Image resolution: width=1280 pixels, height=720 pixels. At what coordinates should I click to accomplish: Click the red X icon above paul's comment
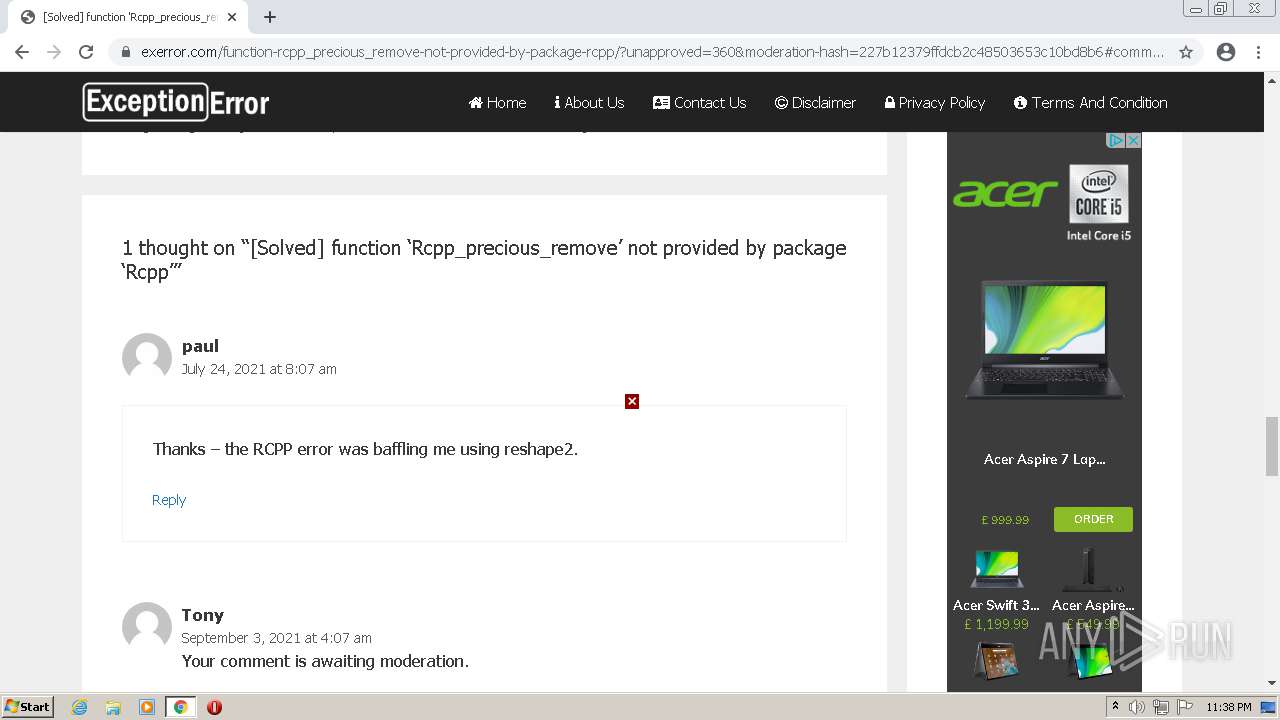(632, 401)
